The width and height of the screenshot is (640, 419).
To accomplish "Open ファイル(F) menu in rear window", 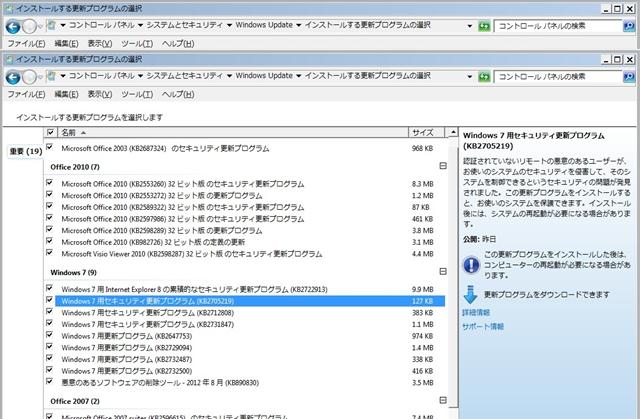I will click(x=27, y=44).
